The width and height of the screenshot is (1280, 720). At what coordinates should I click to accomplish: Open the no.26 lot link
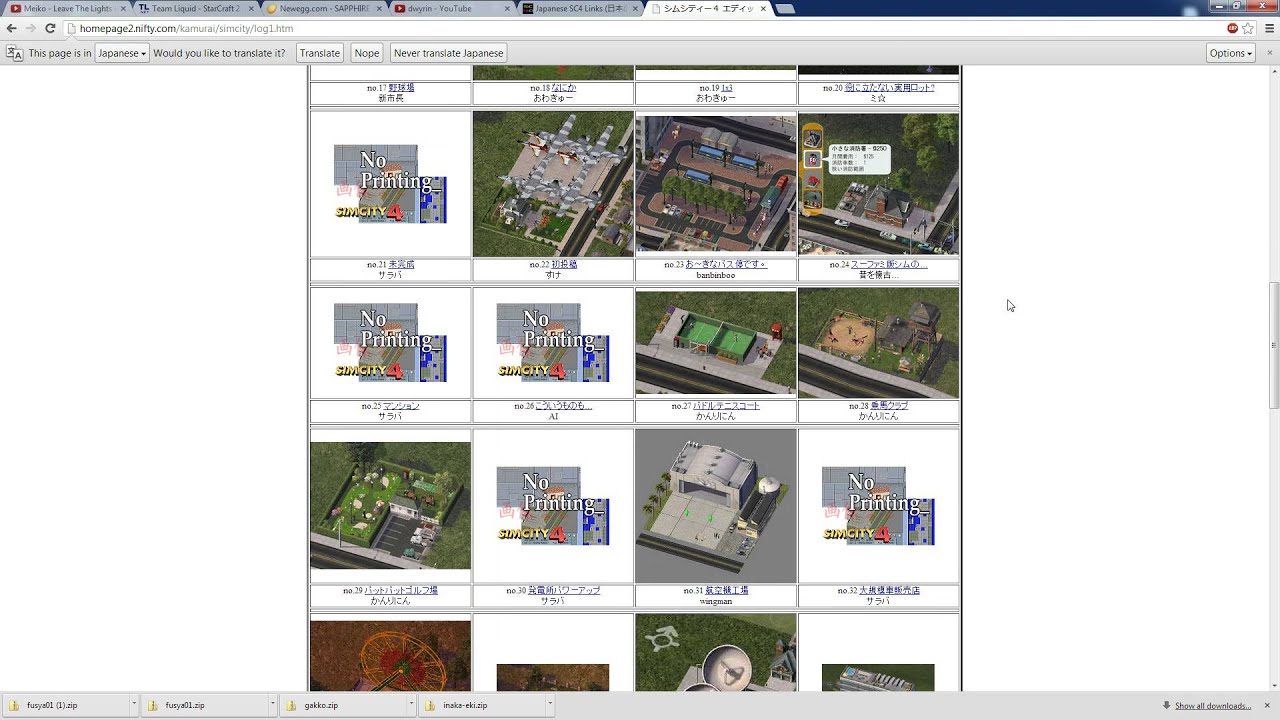click(564, 406)
